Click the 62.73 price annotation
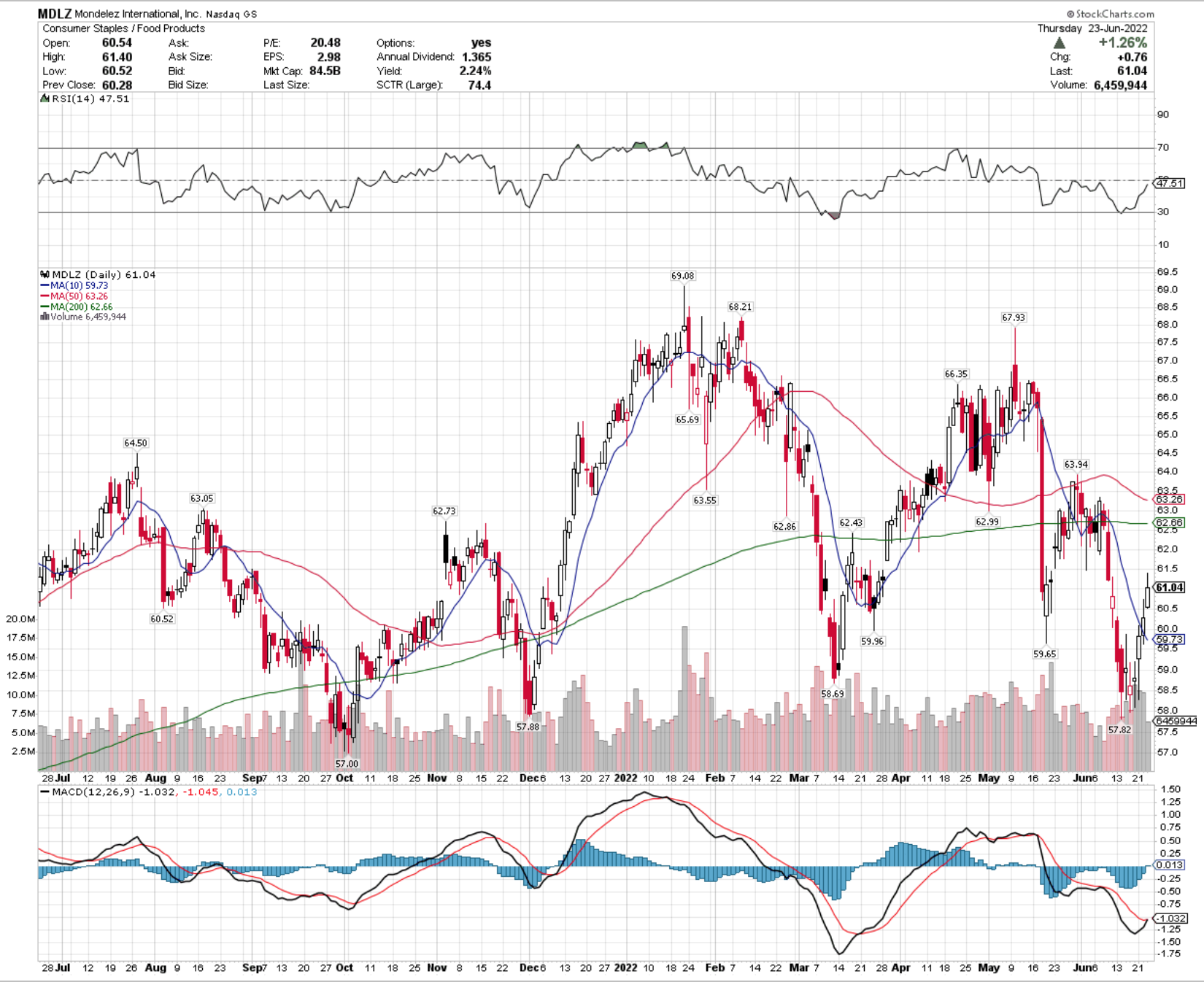 pos(444,511)
